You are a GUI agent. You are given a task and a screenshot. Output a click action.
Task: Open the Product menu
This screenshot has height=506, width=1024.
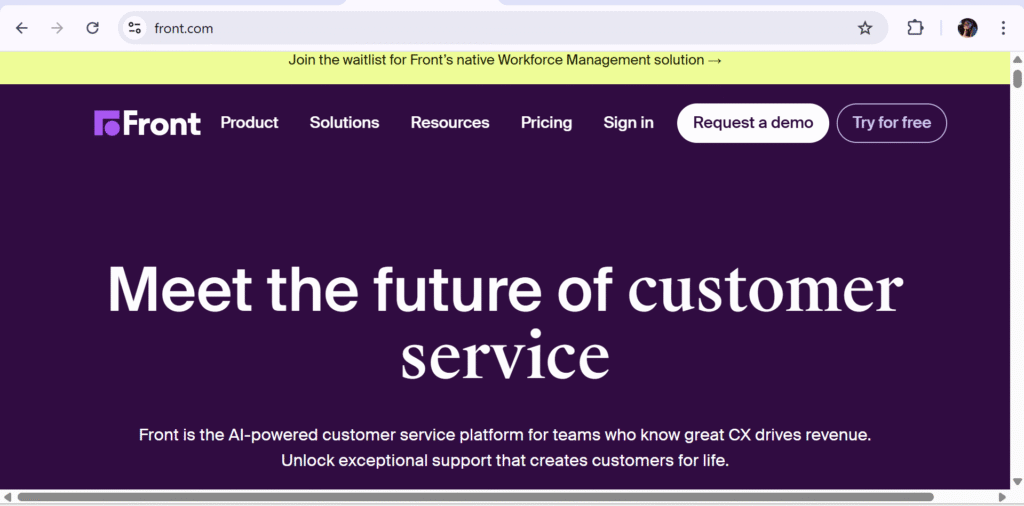[249, 123]
